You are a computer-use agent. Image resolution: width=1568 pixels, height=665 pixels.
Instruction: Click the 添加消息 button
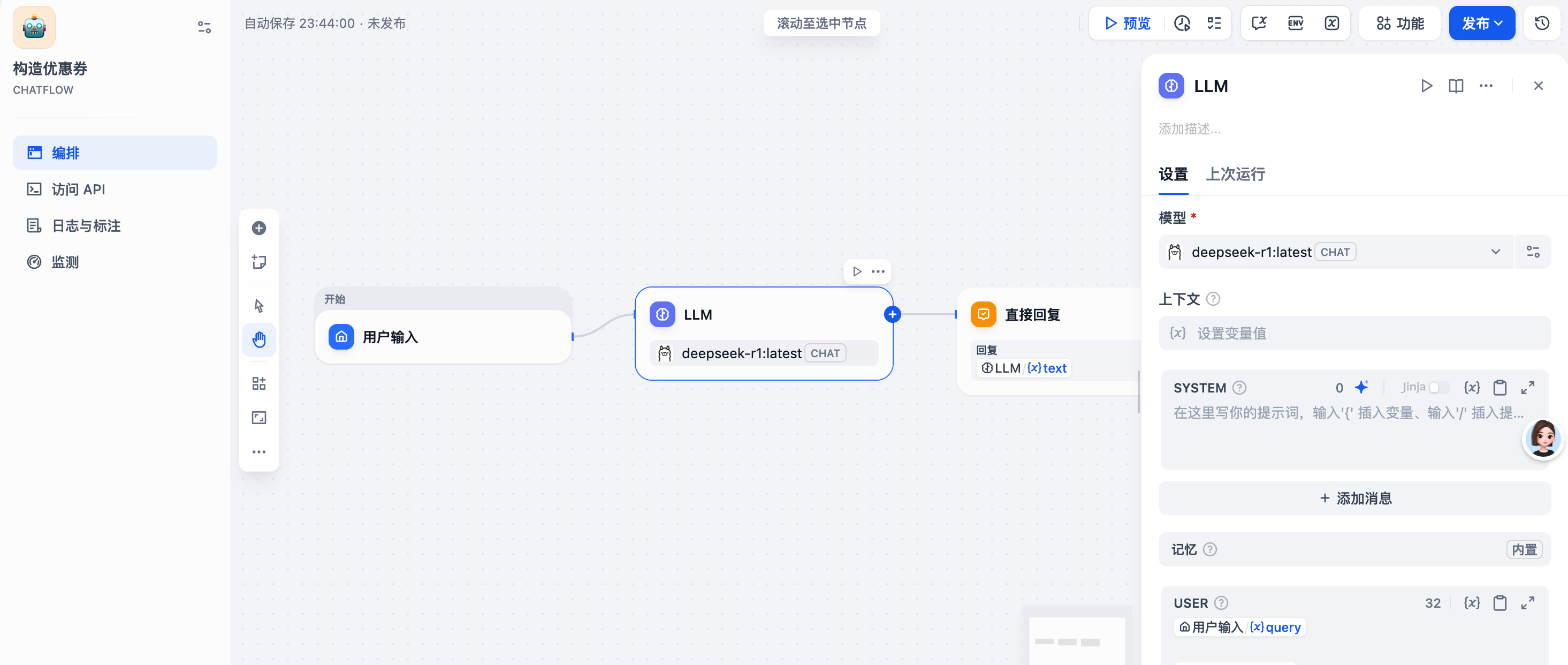point(1354,498)
